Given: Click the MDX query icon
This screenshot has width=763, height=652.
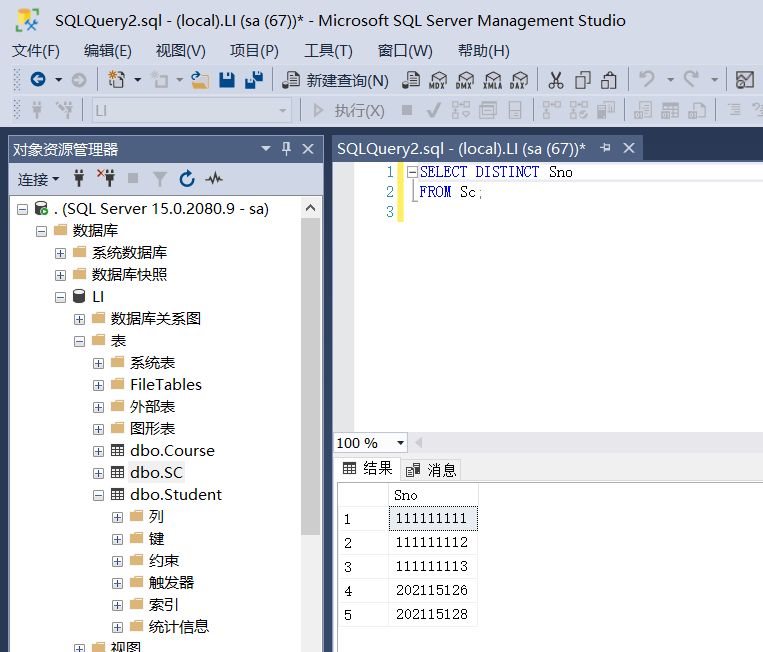Looking at the screenshot, I should click(x=438, y=80).
